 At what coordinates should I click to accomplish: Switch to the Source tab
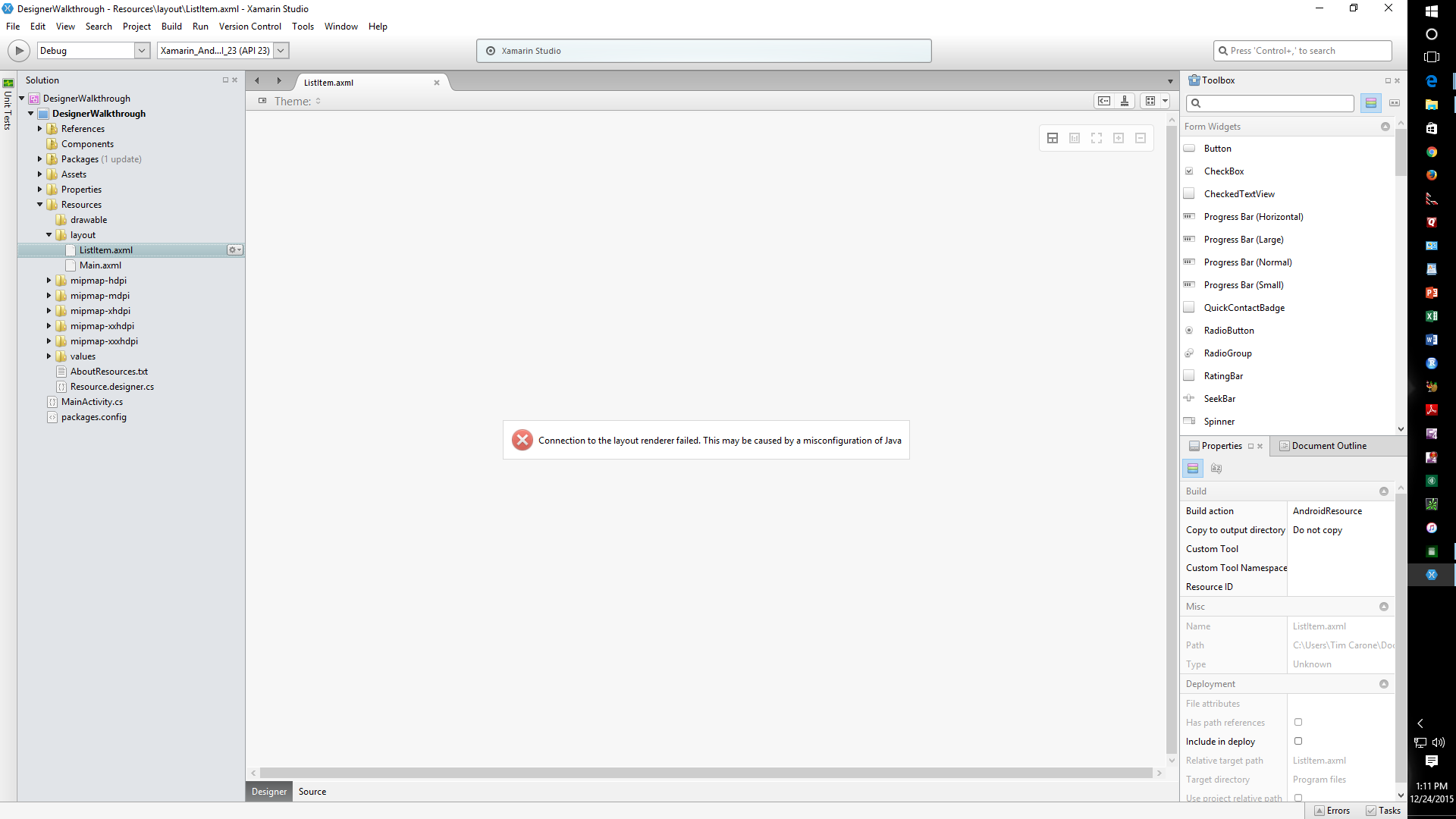(x=312, y=791)
